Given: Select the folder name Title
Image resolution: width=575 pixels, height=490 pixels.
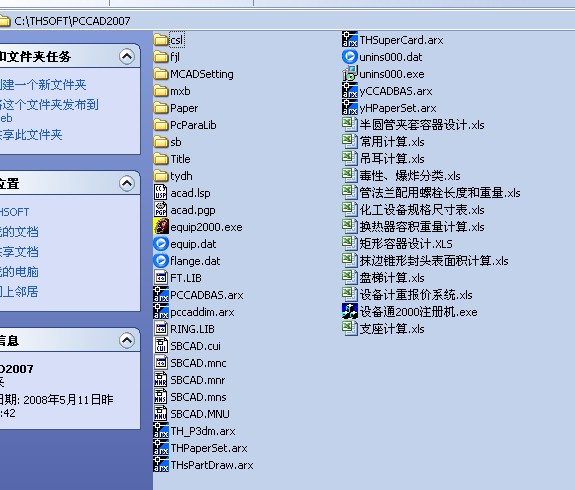Looking at the screenshot, I should 180,159.
